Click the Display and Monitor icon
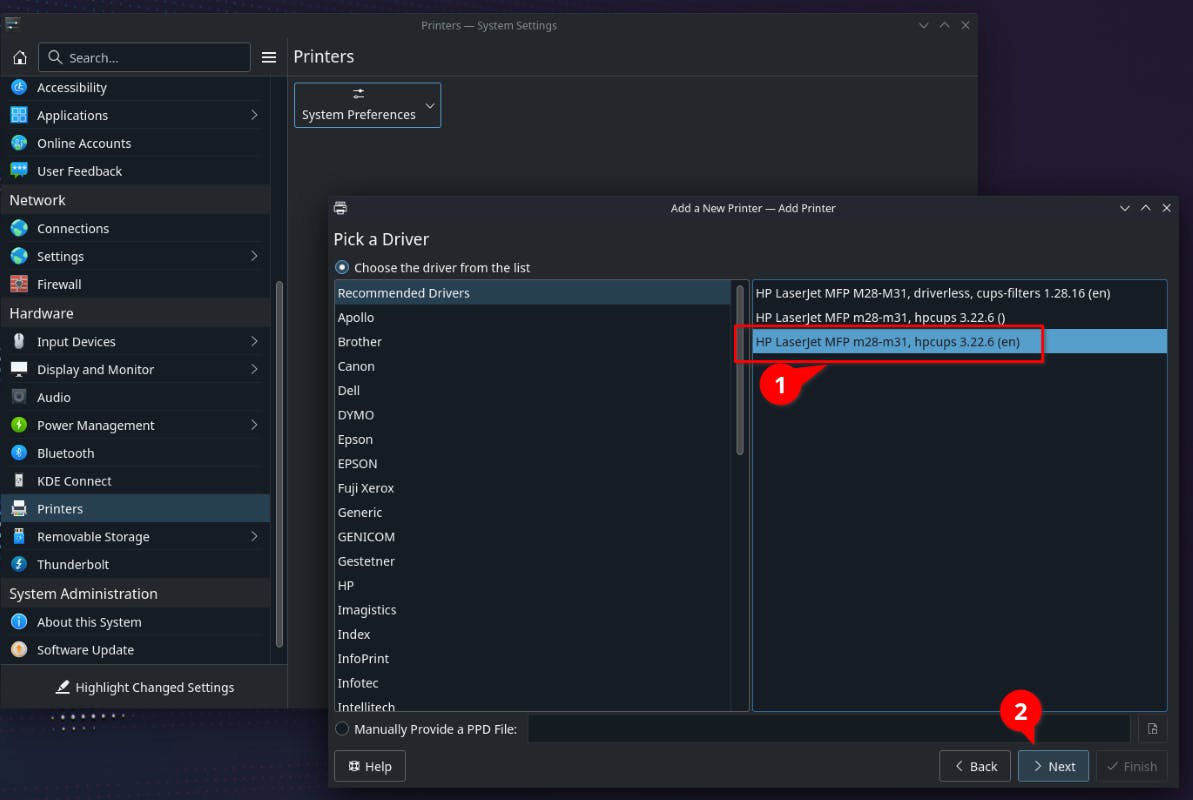 19,369
